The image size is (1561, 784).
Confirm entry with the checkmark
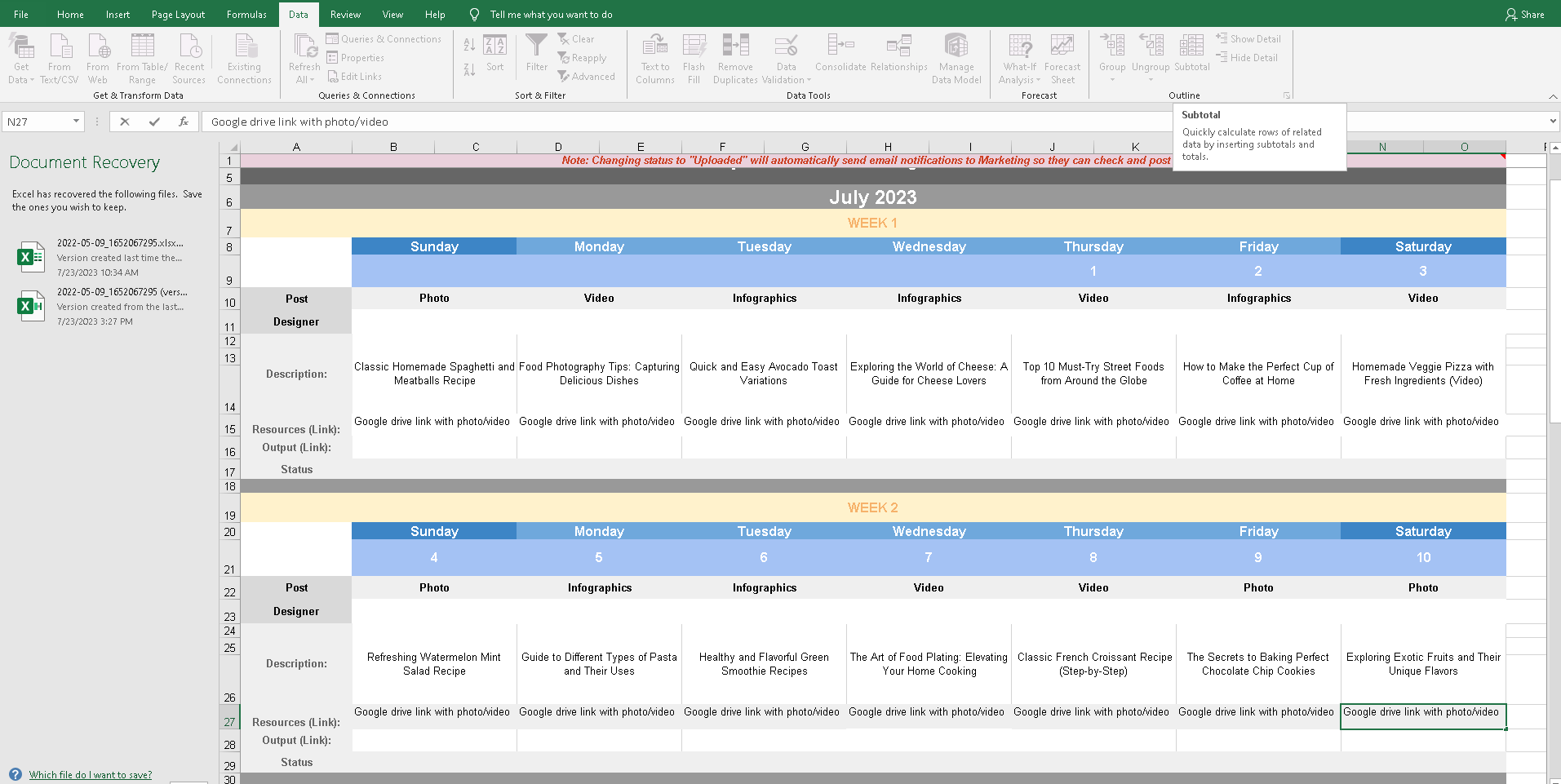[154, 122]
